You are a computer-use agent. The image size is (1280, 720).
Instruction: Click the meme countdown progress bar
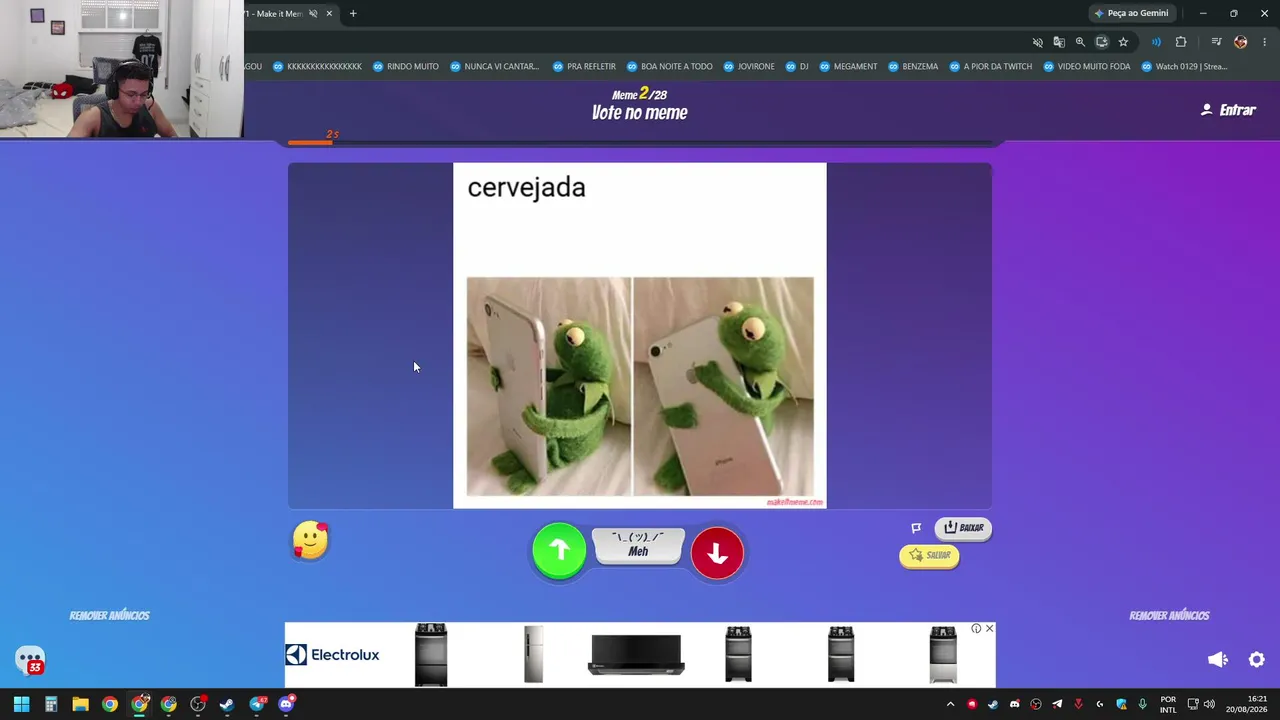pos(640,143)
